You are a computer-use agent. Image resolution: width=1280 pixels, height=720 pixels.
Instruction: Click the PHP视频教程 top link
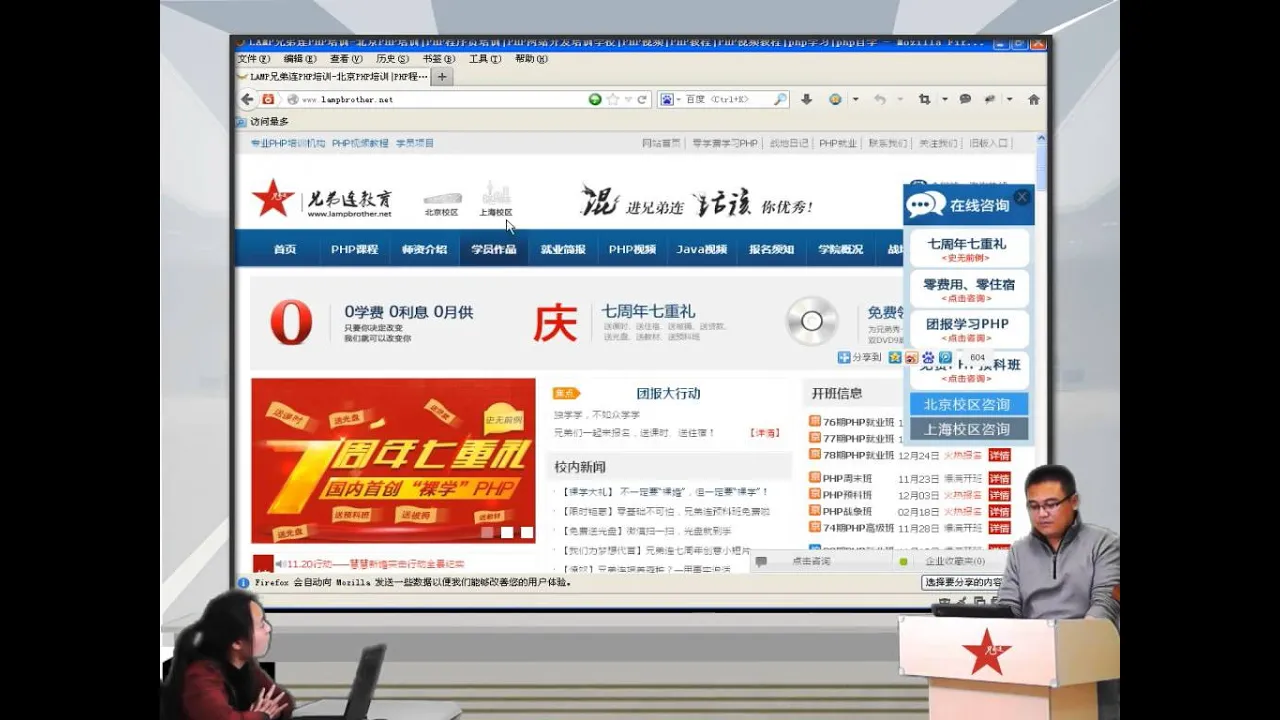tap(360, 143)
